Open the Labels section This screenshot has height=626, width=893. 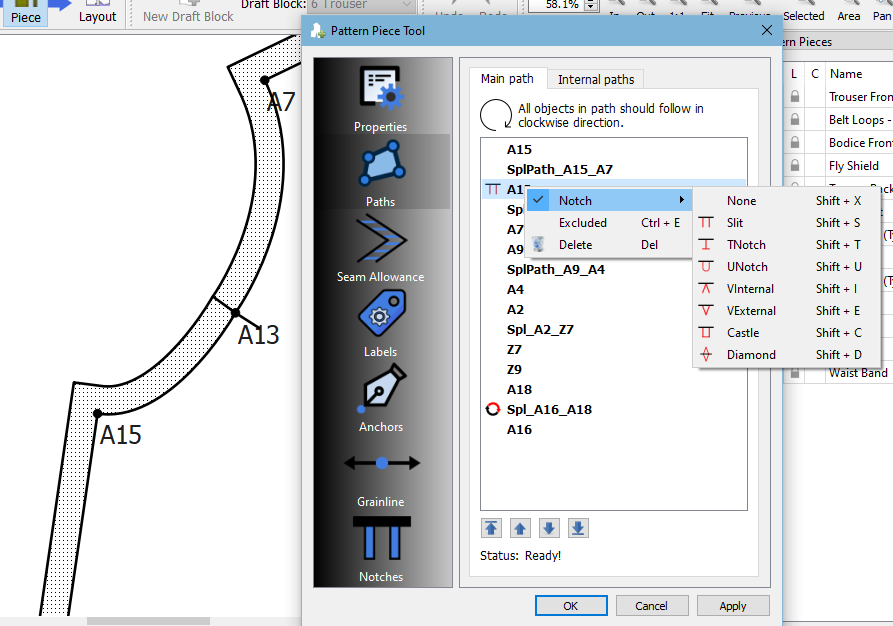tap(380, 322)
